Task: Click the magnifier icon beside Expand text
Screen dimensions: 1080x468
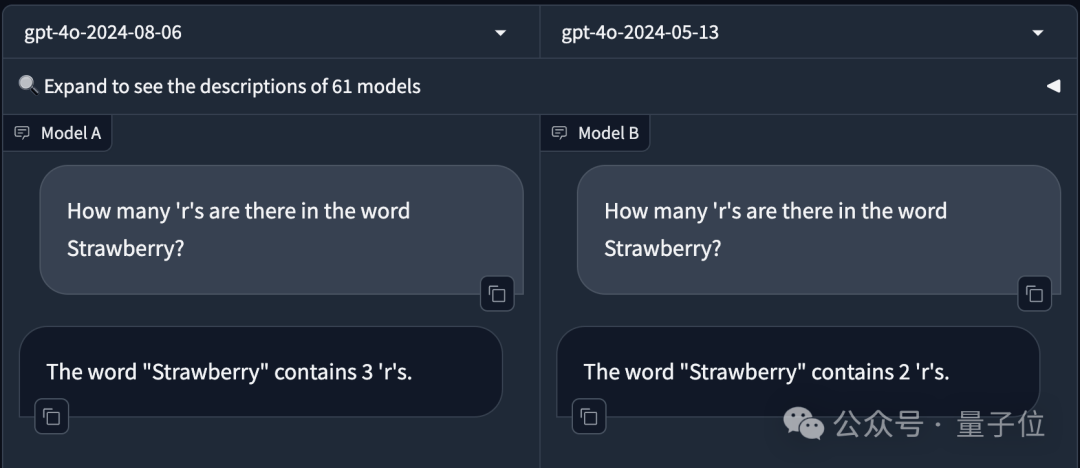Action: pyautogui.click(x=28, y=86)
